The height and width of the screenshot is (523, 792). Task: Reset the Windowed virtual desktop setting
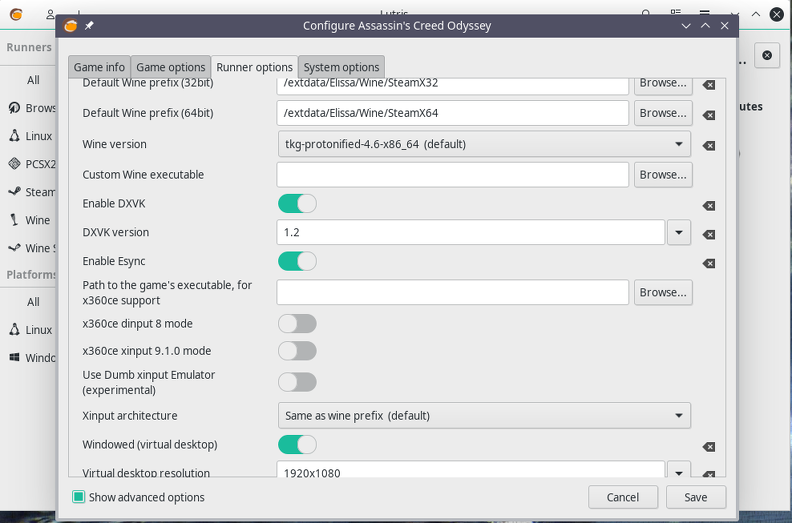point(709,447)
